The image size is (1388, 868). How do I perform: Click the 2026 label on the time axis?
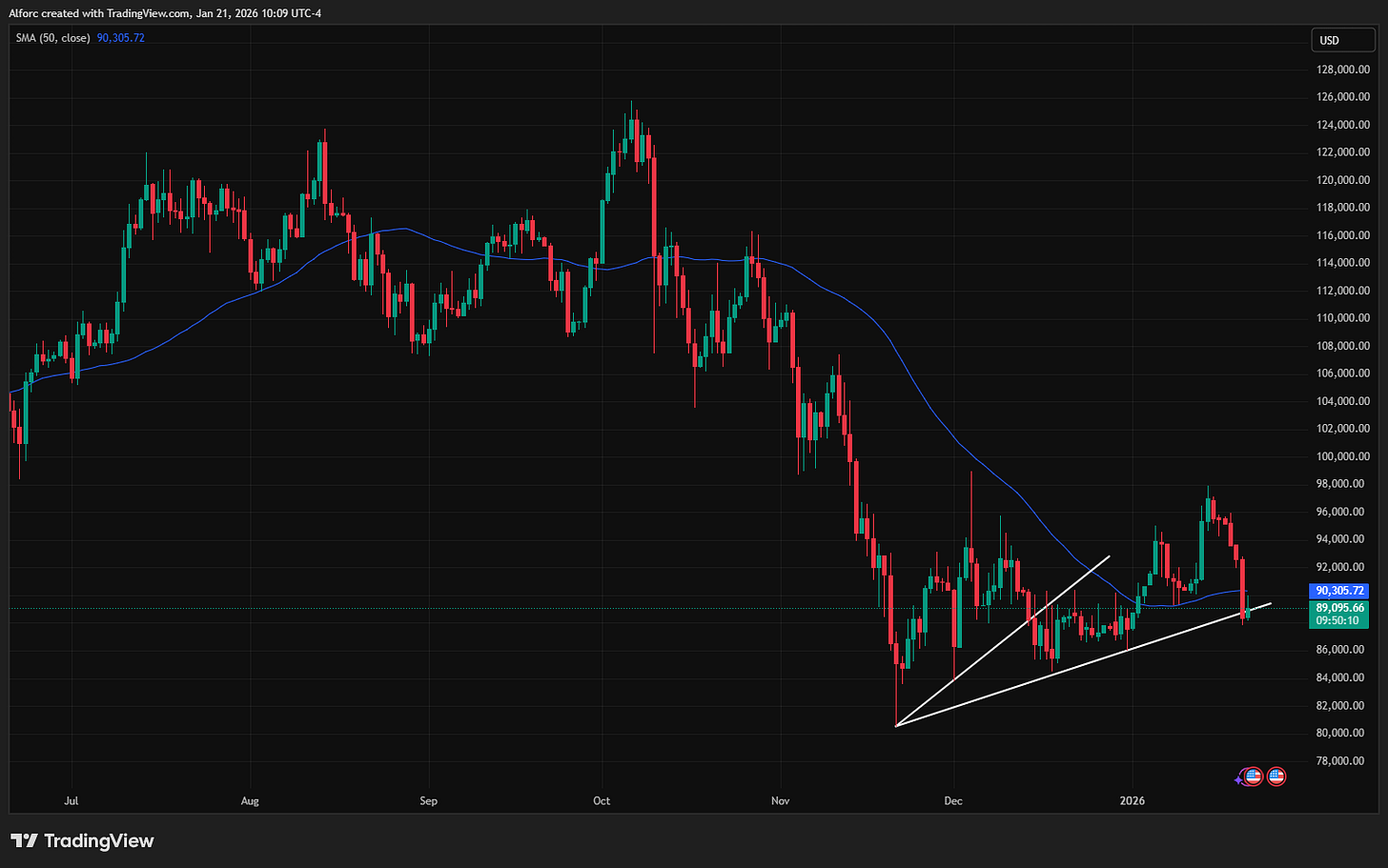point(1132,801)
